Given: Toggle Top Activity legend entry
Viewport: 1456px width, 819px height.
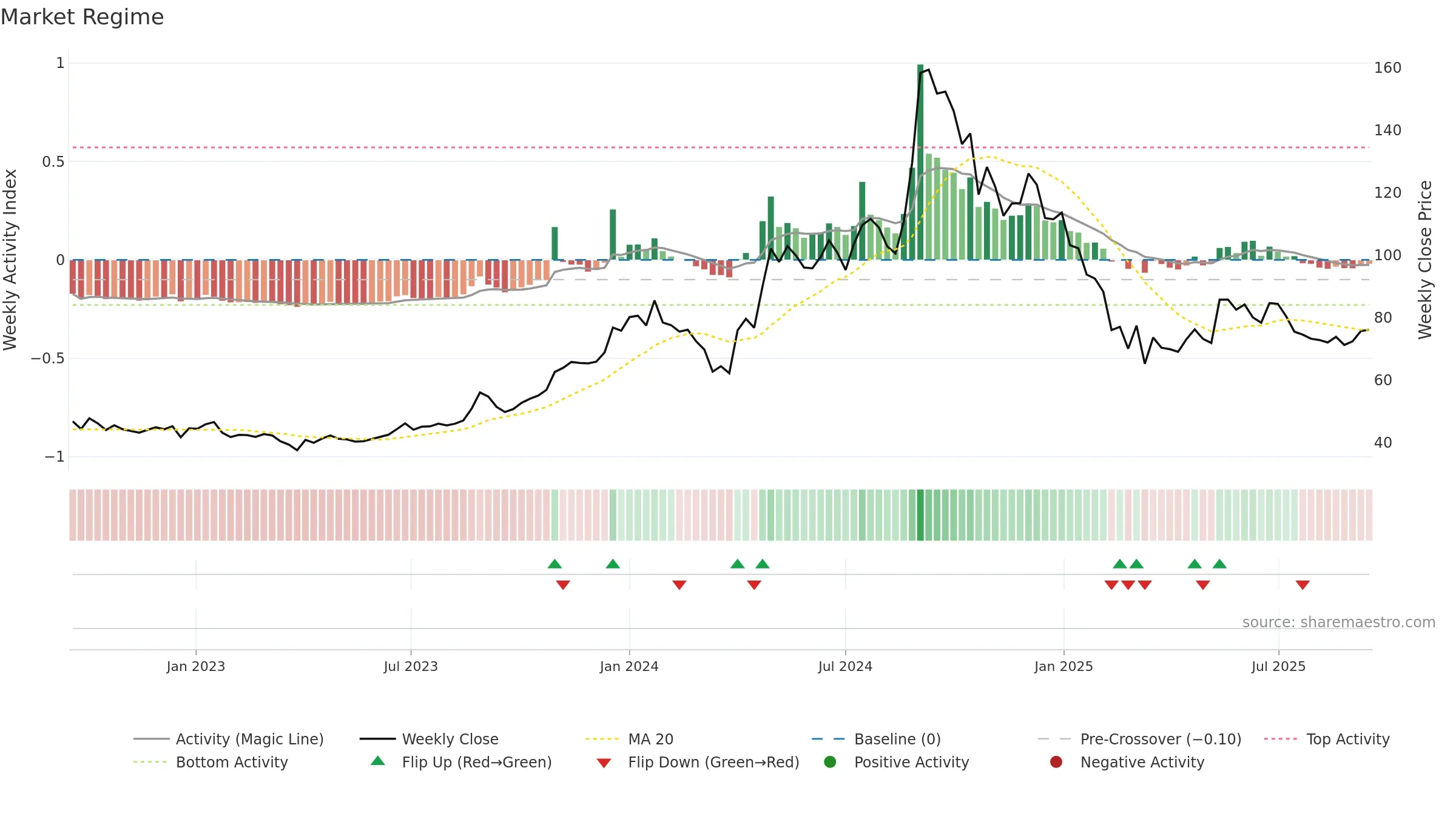Looking at the screenshot, I should click(1327, 739).
